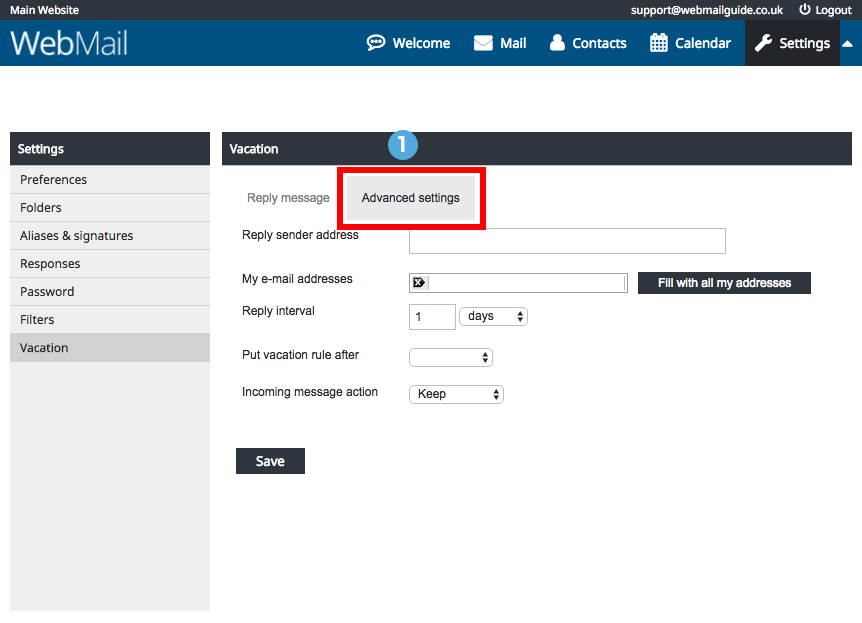Click the Put vacation rule after label
Image resolution: width=862 pixels, height=623 pixels.
(x=300, y=355)
